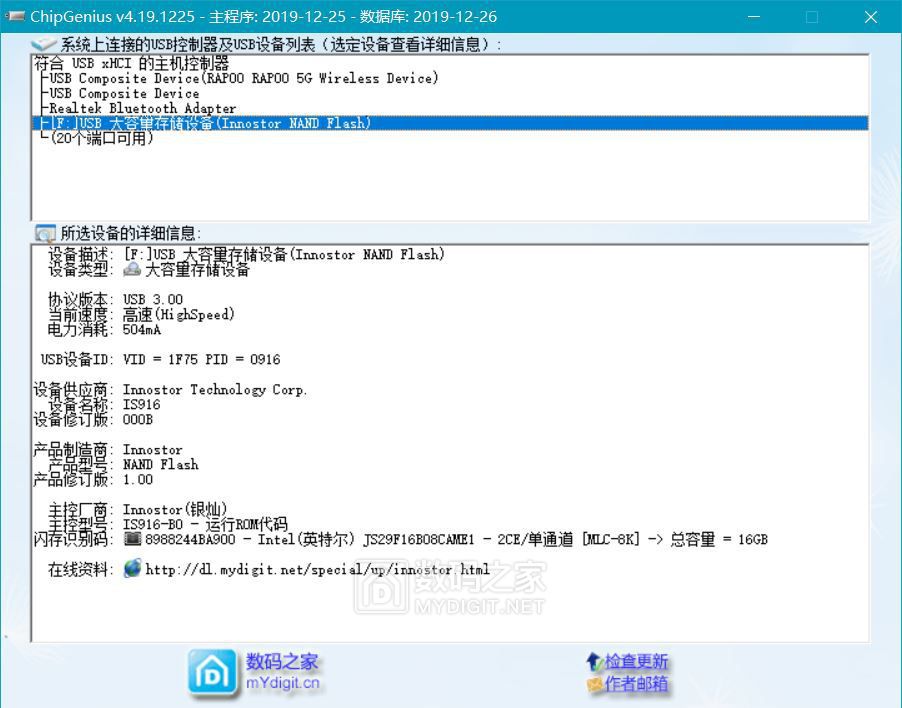Select the [F:] Innostor NAND Flash device row
The width and height of the screenshot is (902, 708).
(450, 123)
